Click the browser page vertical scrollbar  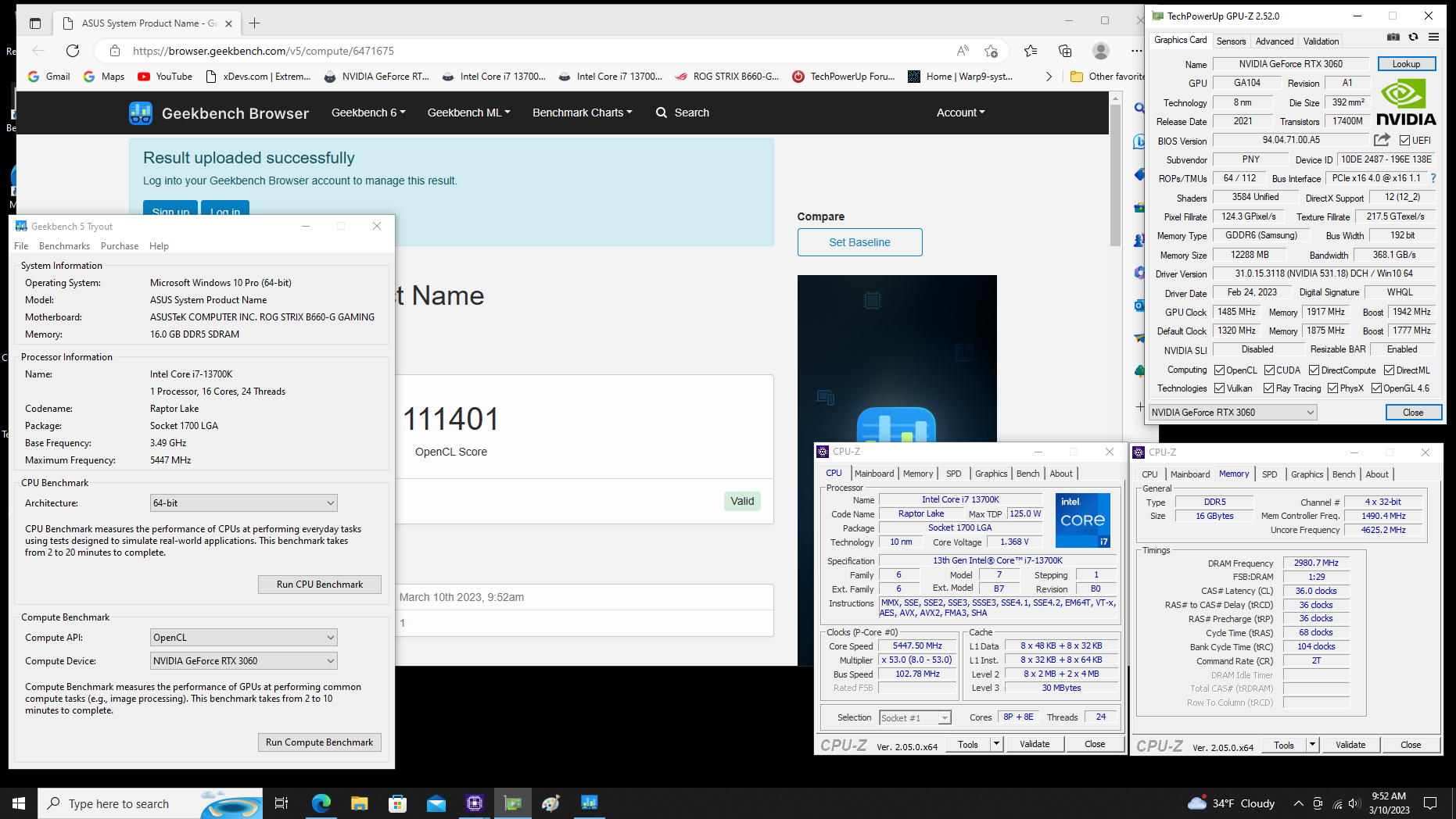(1115, 176)
